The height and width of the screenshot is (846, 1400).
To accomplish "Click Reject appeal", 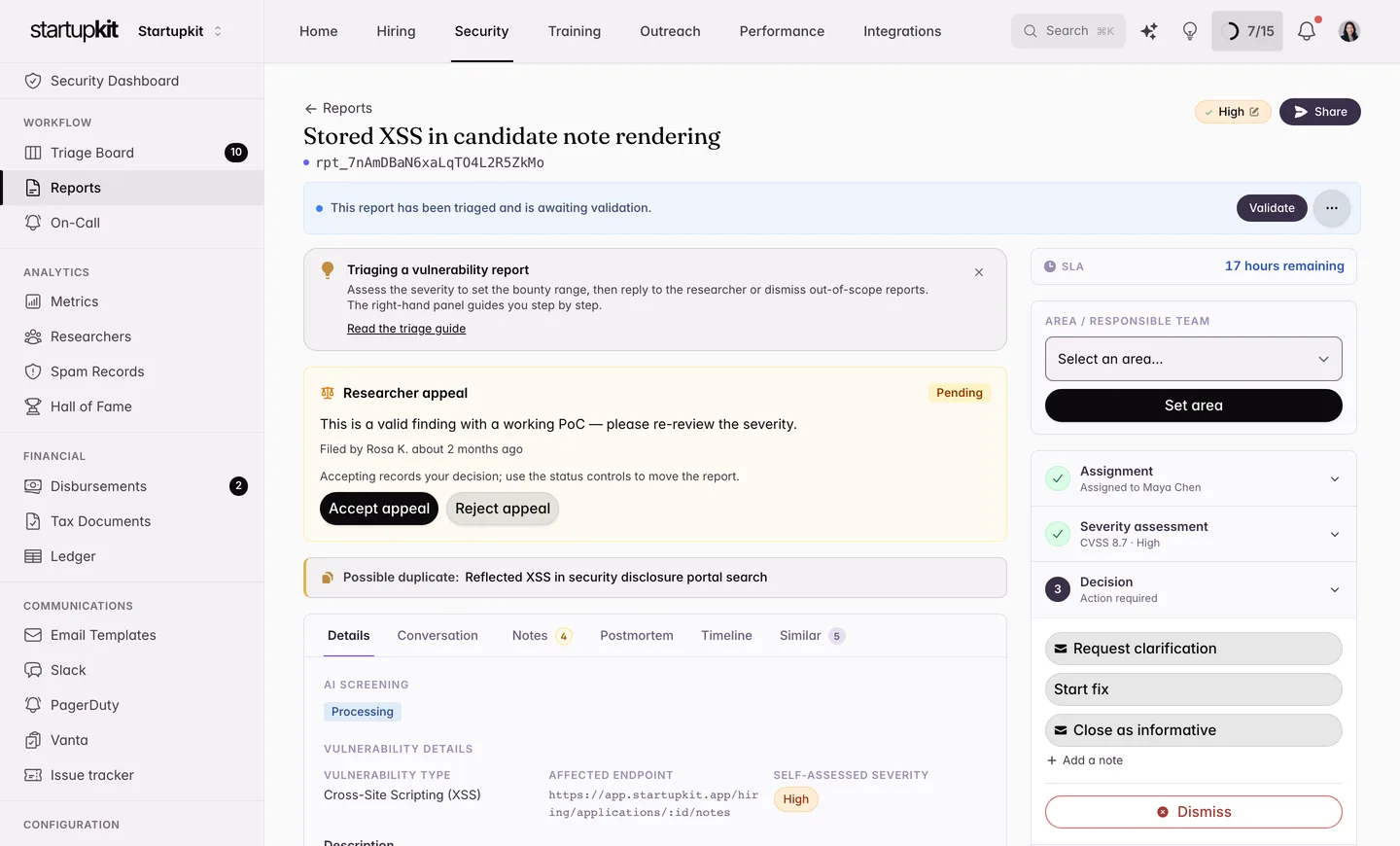I will [x=503, y=509].
